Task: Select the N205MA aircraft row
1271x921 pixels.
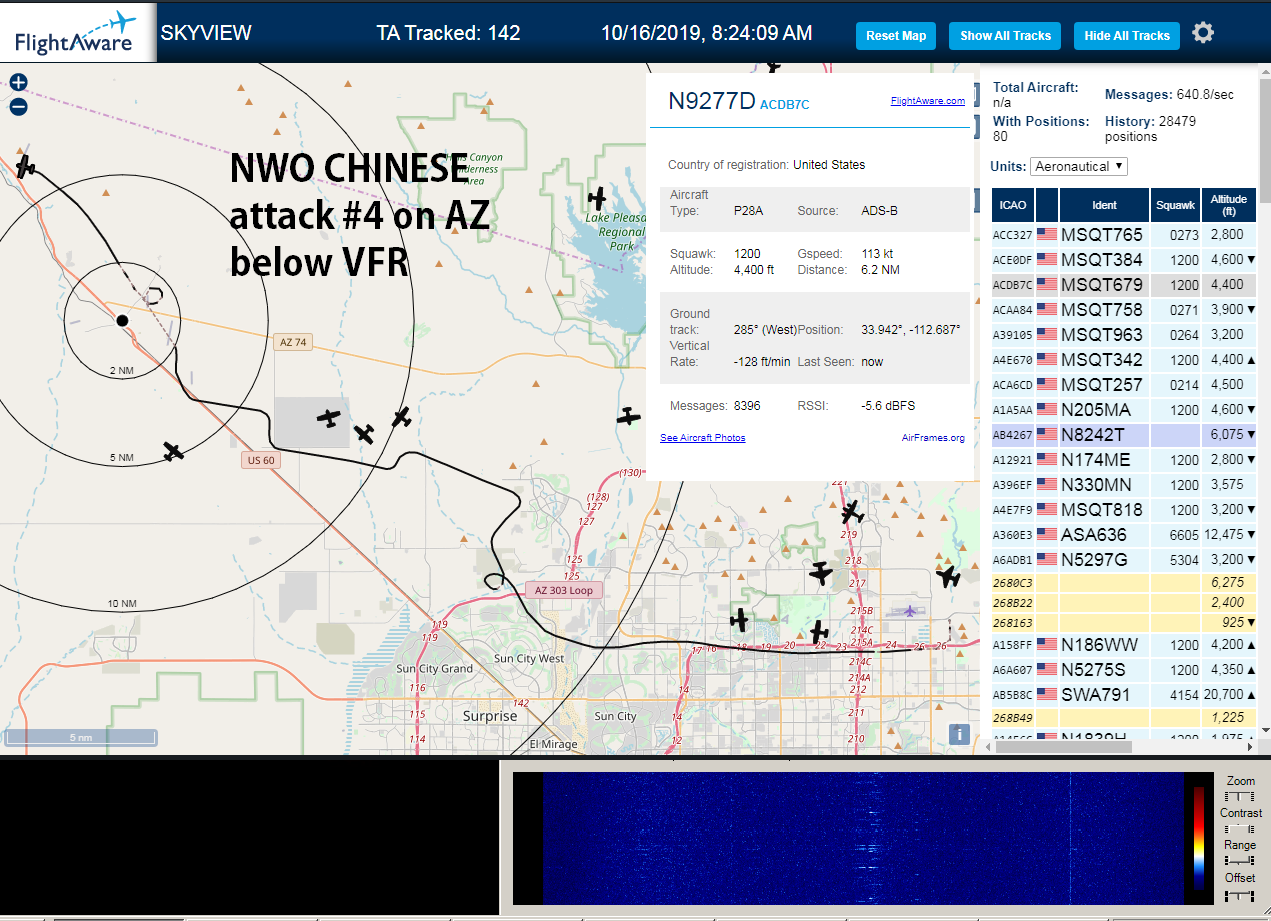Action: 1124,410
